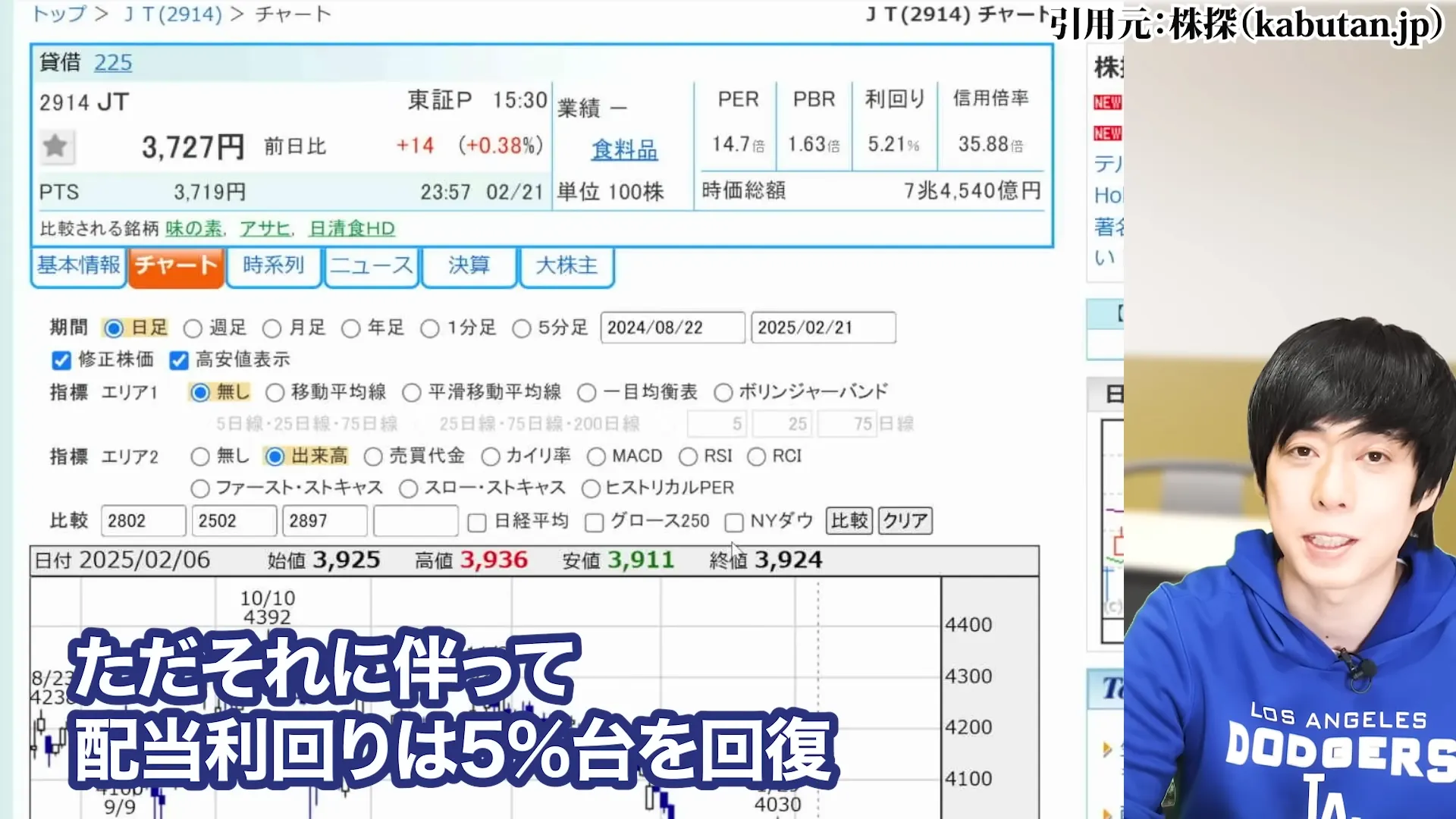Click the end date field 2025/02/21
The image size is (1456, 819).
coord(824,328)
